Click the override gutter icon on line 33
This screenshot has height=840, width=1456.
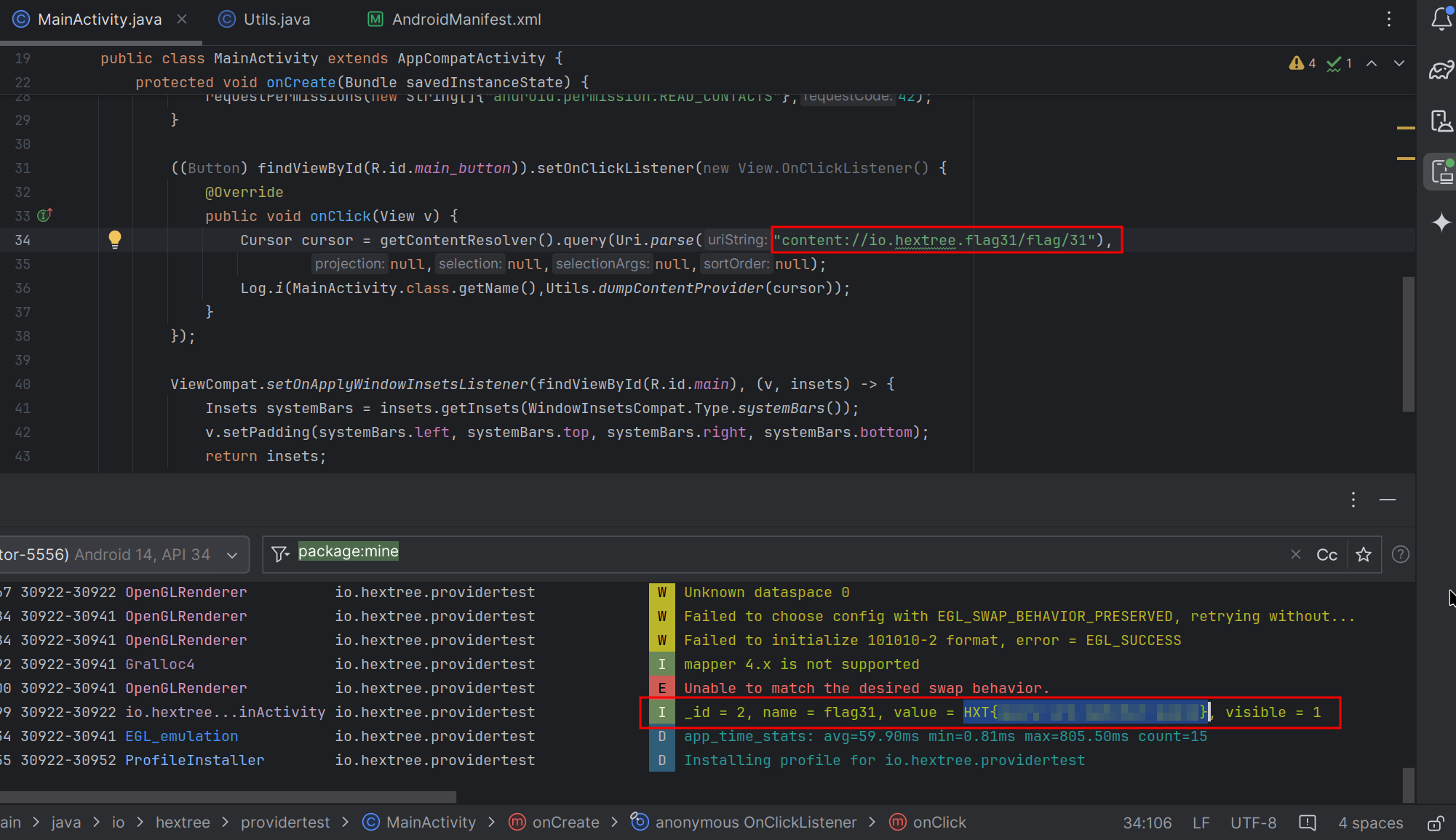pos(44,215)
